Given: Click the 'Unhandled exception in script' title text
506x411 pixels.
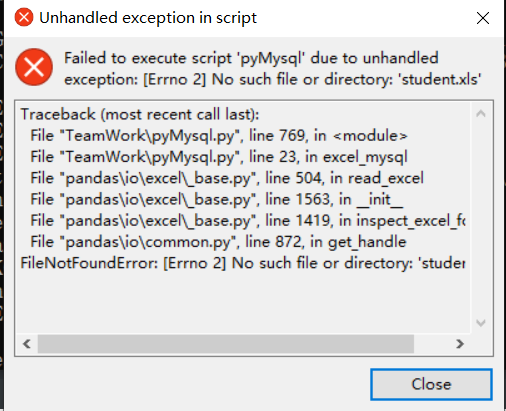Looking at the screenshot, I should 148,18.
